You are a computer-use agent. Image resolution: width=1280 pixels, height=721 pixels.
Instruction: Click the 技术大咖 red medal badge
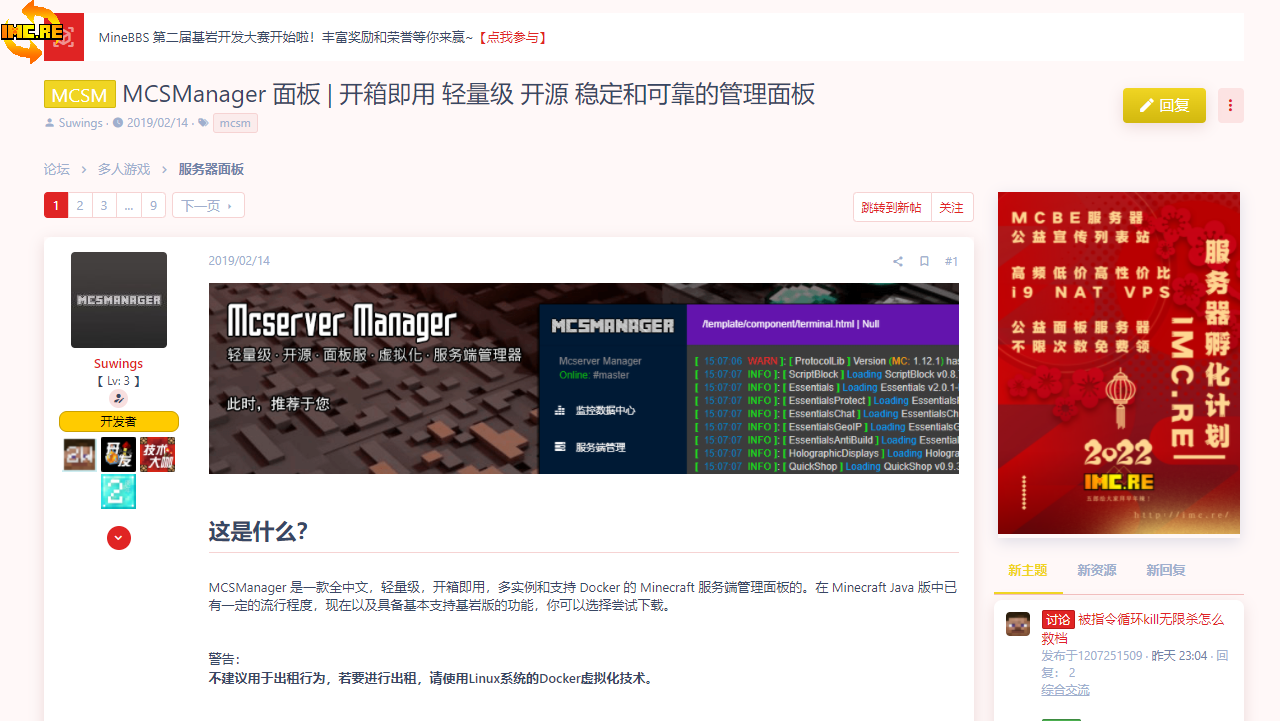click(157, 455)
